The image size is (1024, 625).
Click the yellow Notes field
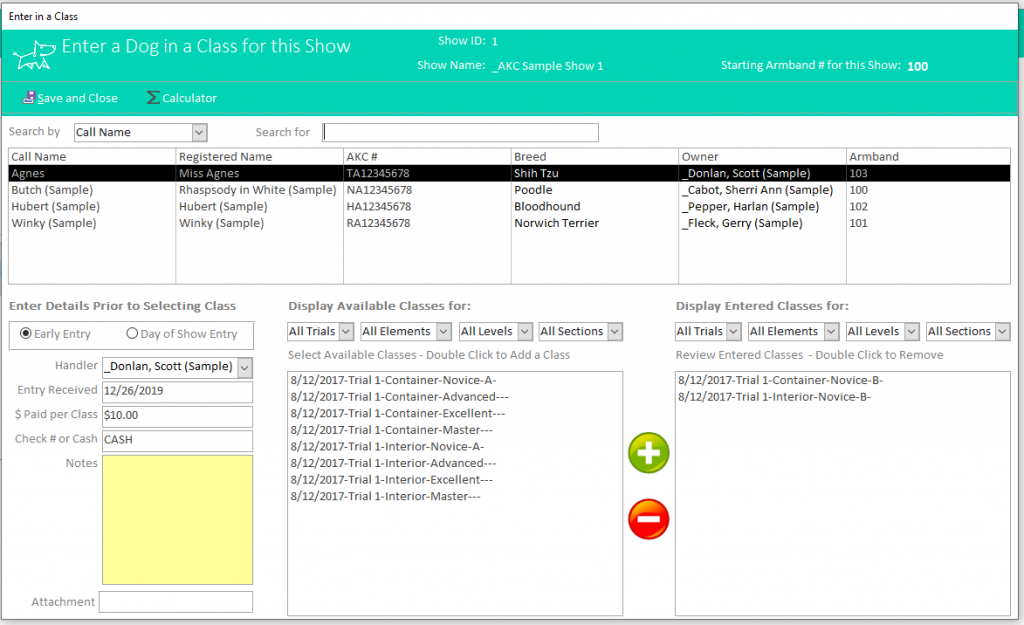[177, 520]
